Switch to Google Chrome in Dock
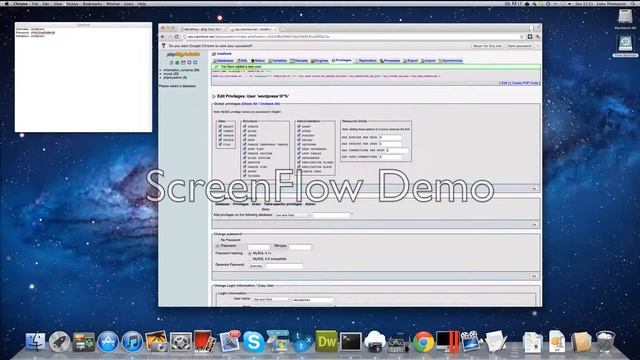 [423, 341]
